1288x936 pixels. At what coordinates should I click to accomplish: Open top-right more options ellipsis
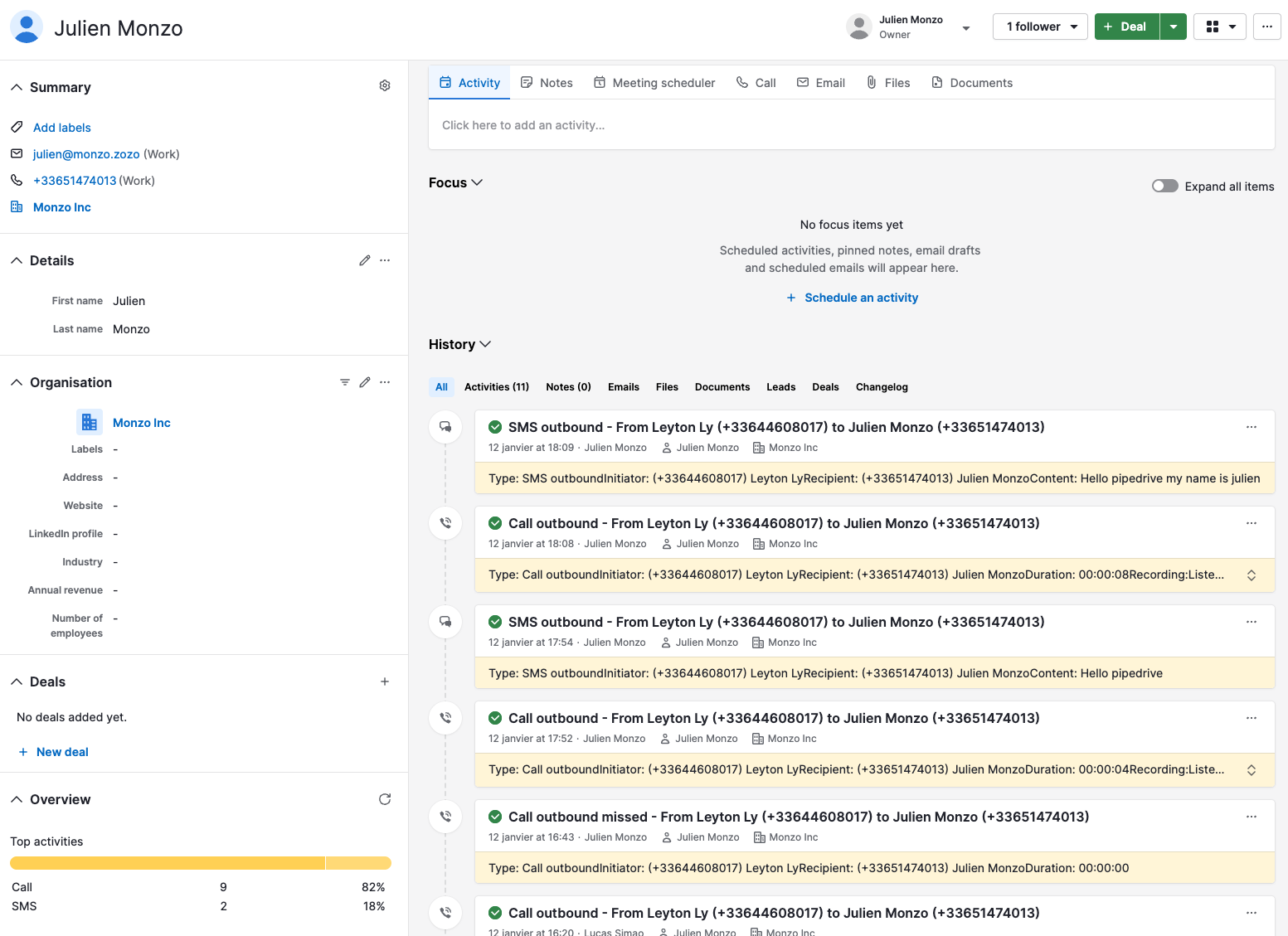pos(1266,27)
